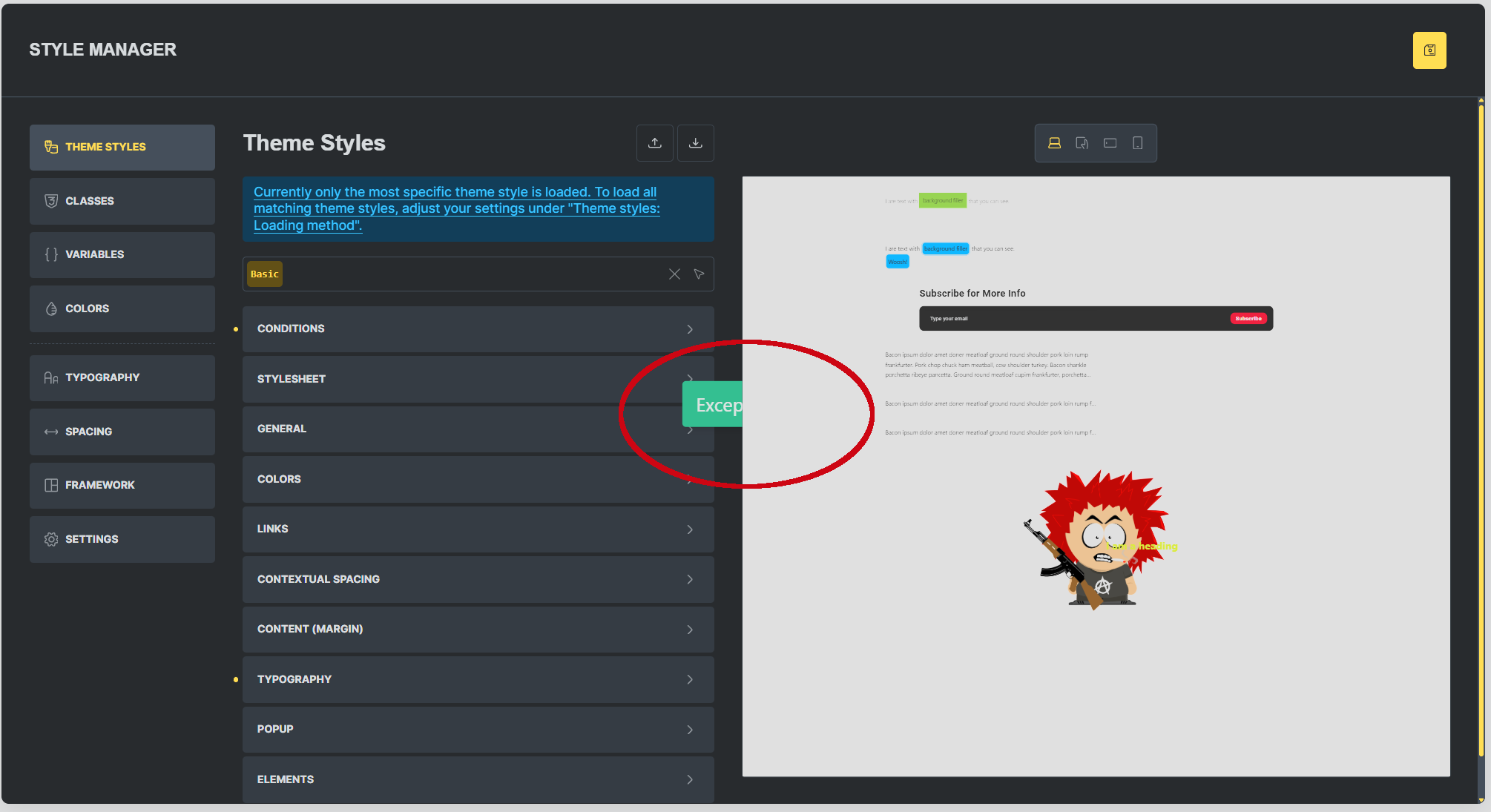Clear the Basic theme style selection

coord(674,274)
